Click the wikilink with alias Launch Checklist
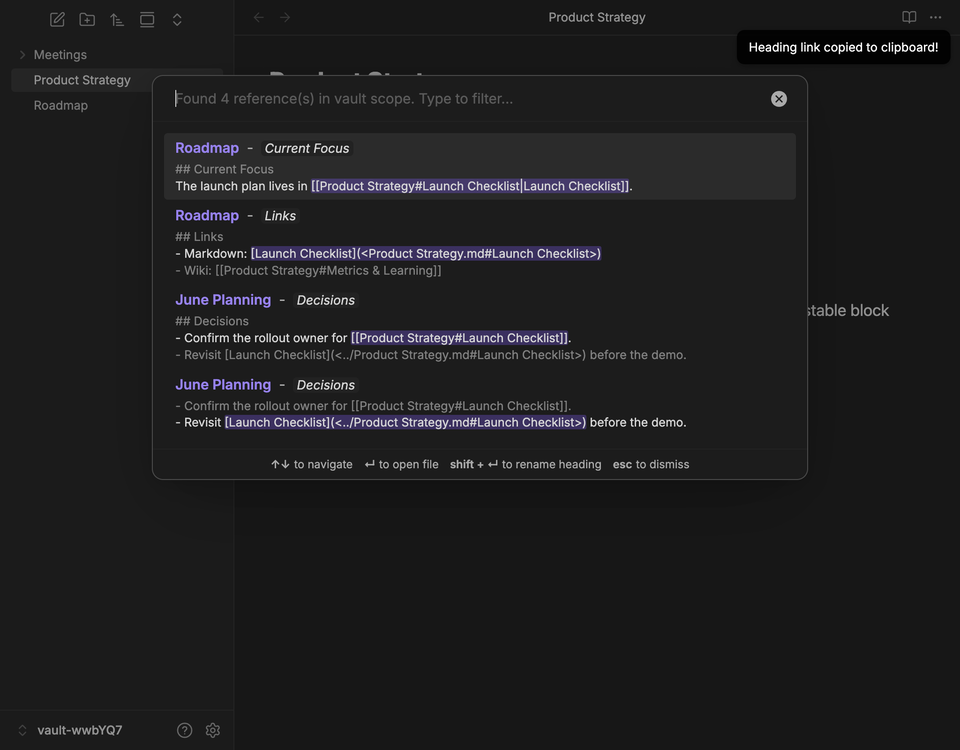The height and width of the screenshot is (750, 960). tap(470, 186)
